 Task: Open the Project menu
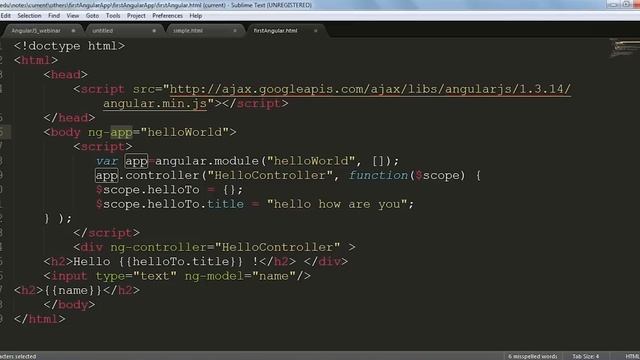[136, 16]
